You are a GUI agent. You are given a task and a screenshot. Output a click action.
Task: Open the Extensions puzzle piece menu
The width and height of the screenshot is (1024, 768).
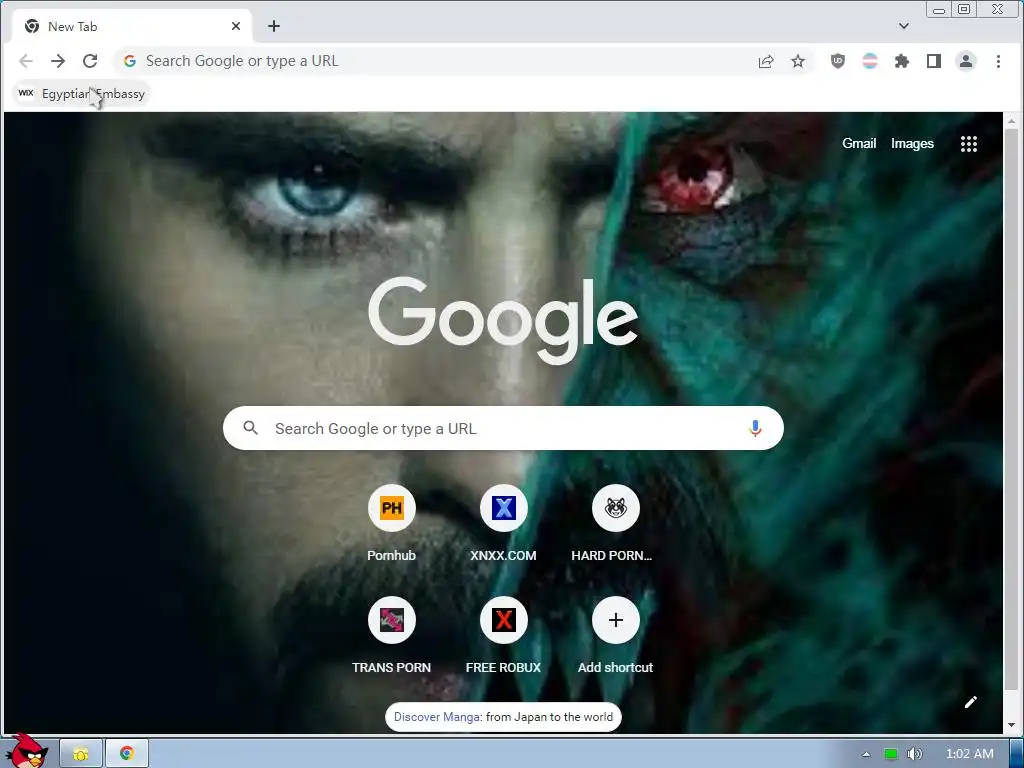pyautogui.click(x=902, y=61)
